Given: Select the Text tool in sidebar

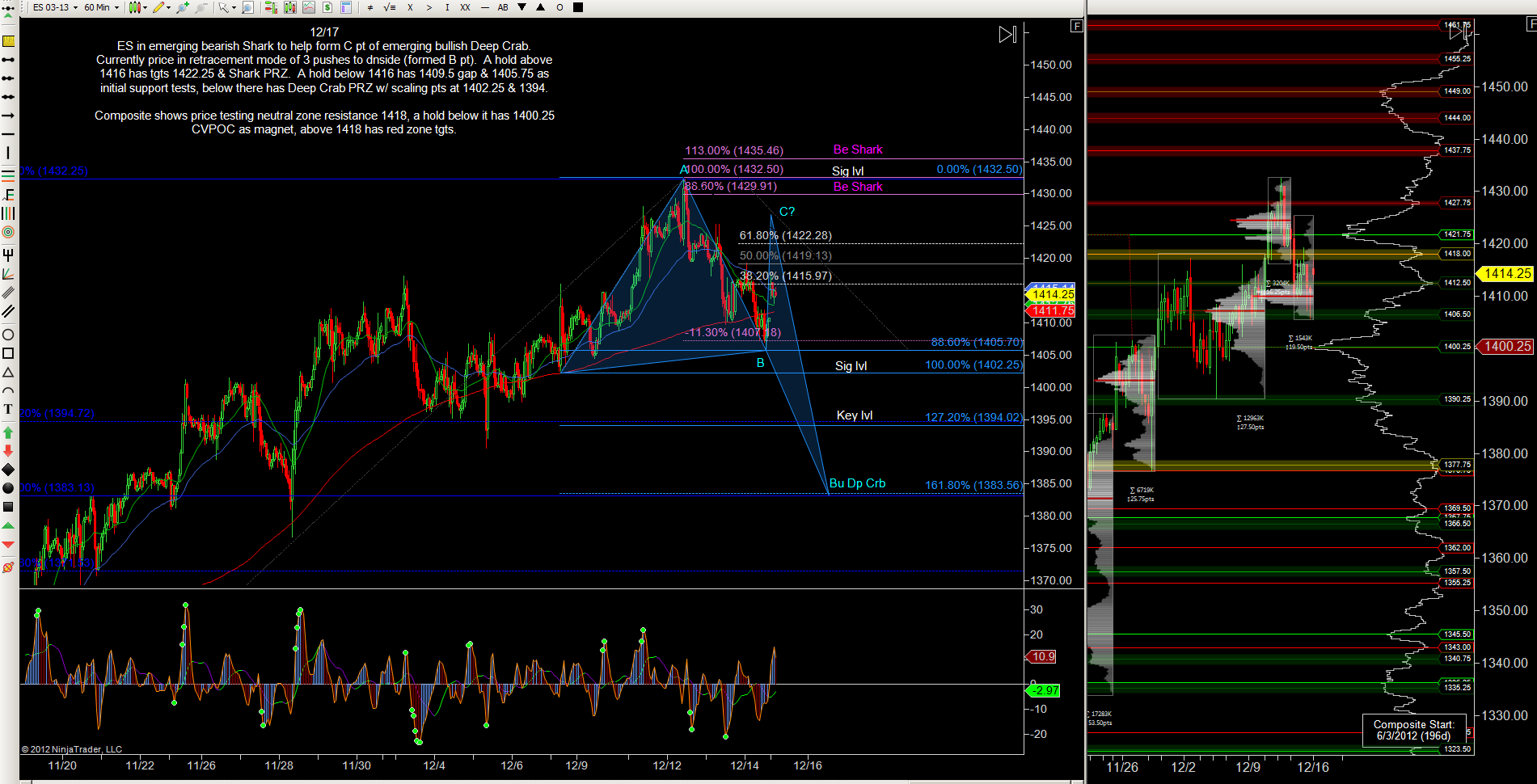Looking at the screenshot, I should (8, 410).
